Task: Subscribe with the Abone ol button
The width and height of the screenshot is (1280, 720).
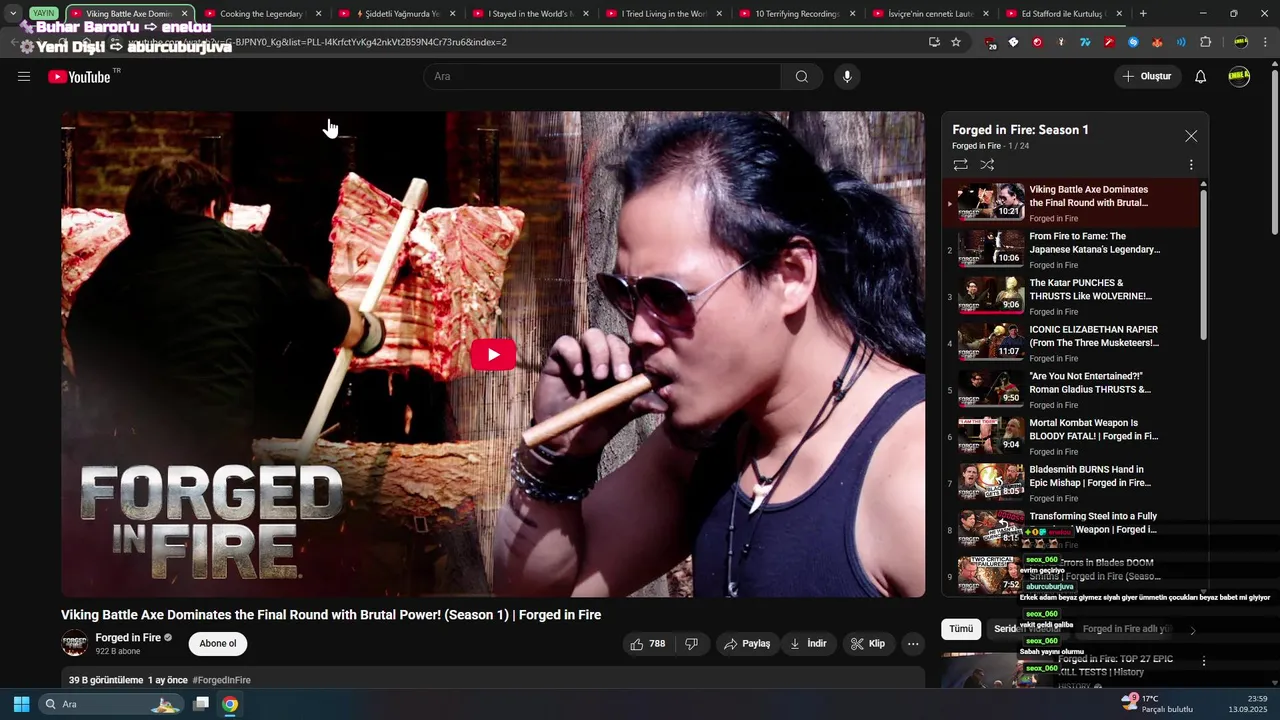Action: point(218,644)
